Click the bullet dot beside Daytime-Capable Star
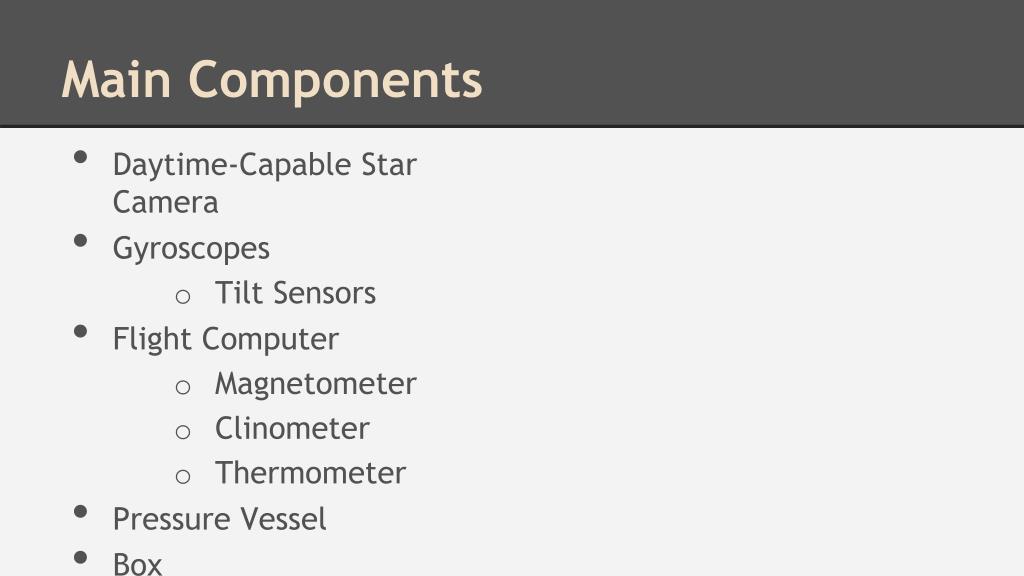 (81, 157)
